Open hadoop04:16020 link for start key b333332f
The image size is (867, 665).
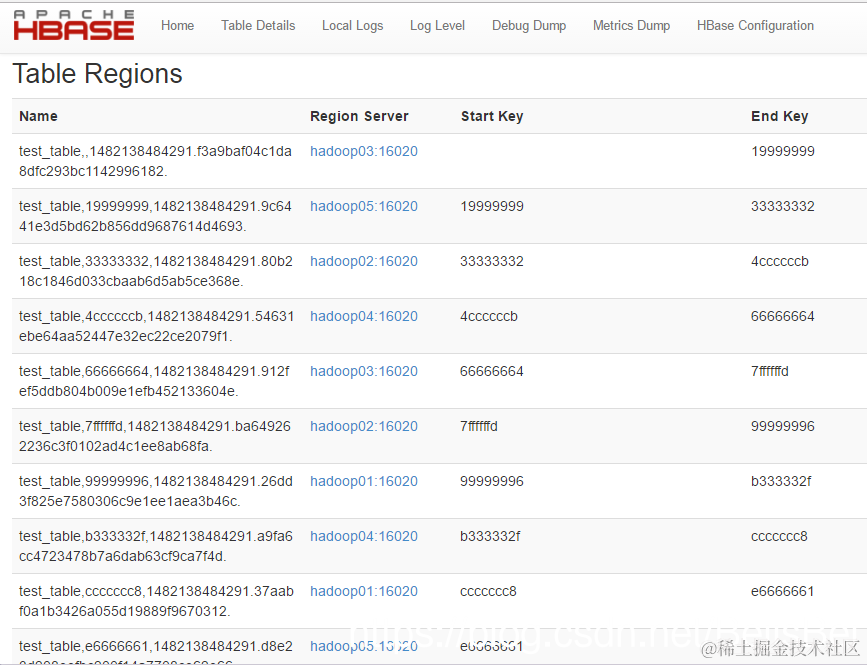[364, 536]
